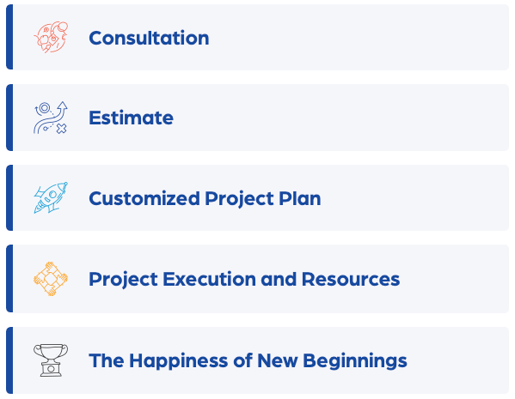Click the blue rocket icon
Image resolution: width=515 pixels, height=399 pixels.
(51, 198)
